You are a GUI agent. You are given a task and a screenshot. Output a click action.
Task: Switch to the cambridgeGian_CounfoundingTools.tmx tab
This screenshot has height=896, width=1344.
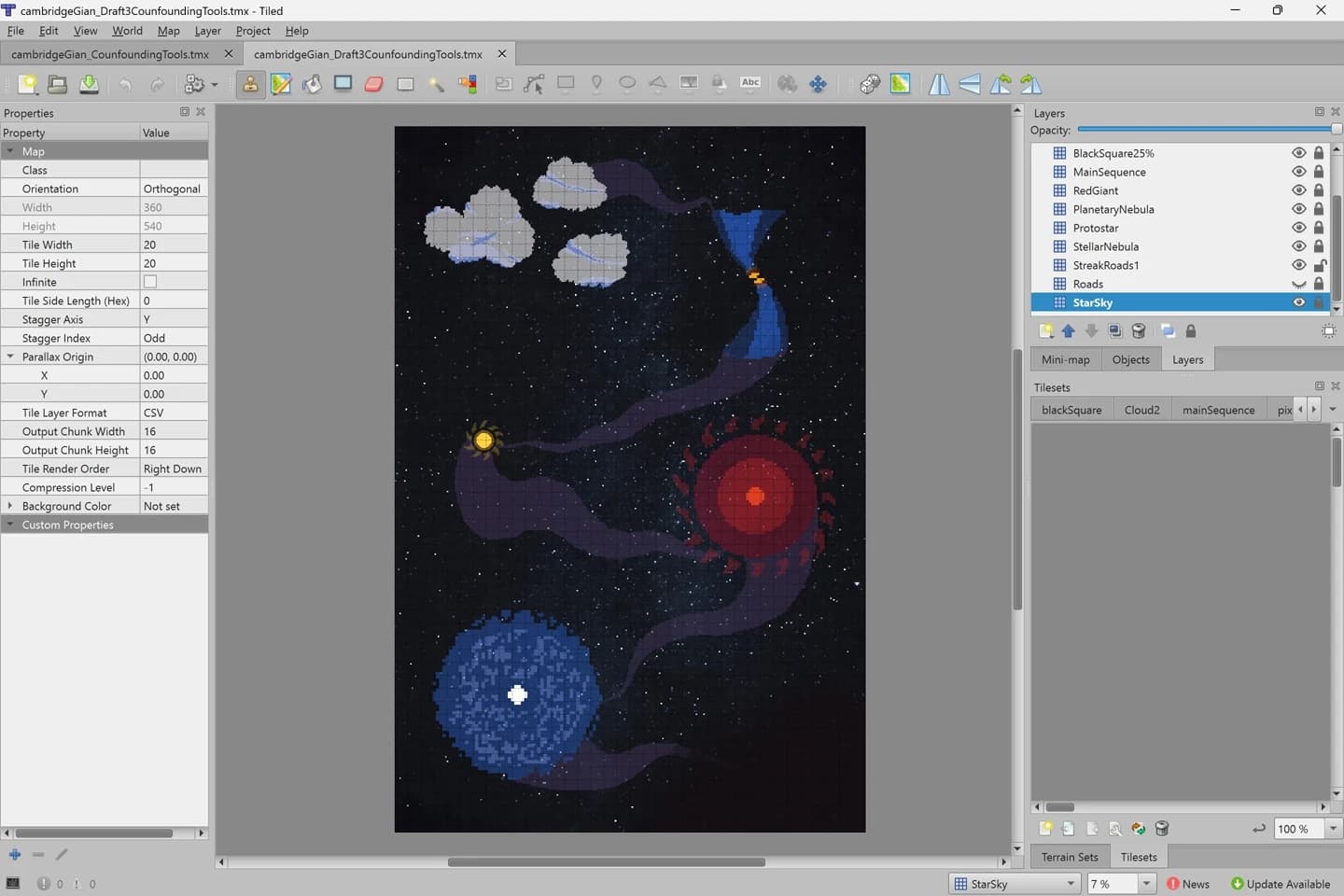pos(110,54)
